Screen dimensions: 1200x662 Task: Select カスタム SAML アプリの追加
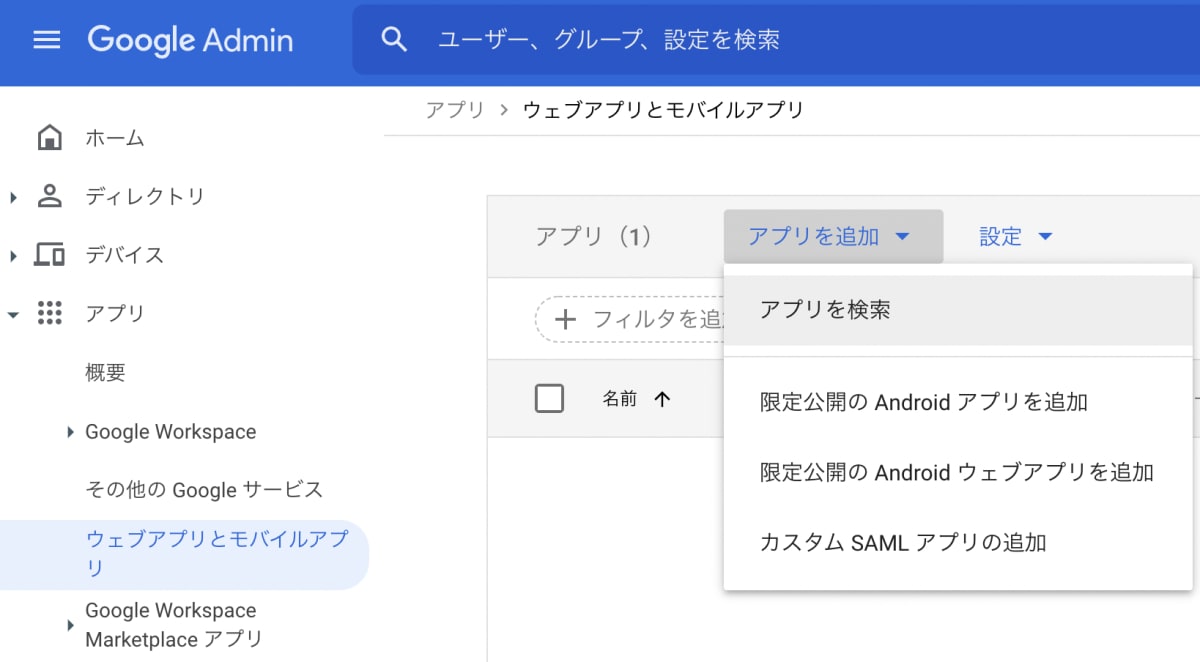point(958,543)
